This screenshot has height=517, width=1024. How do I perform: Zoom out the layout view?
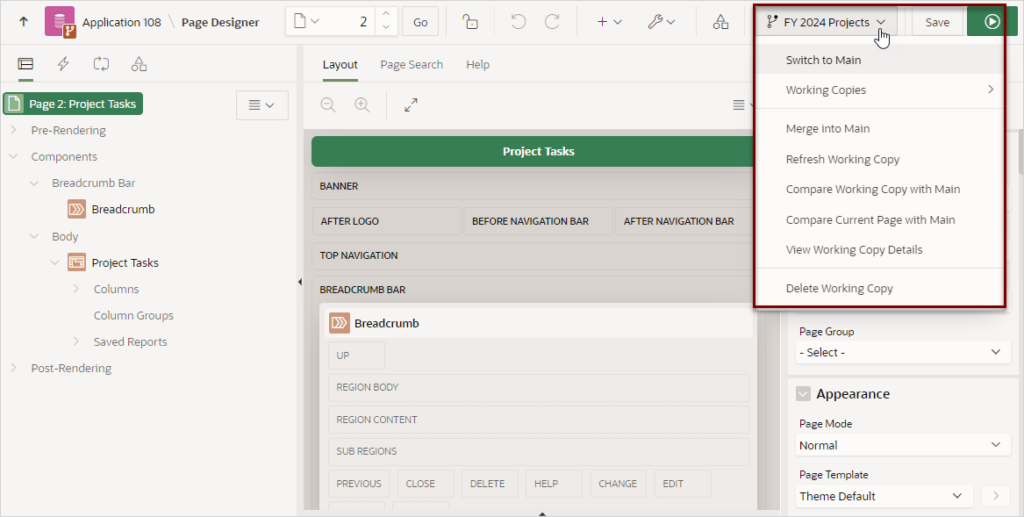point(328,104)
